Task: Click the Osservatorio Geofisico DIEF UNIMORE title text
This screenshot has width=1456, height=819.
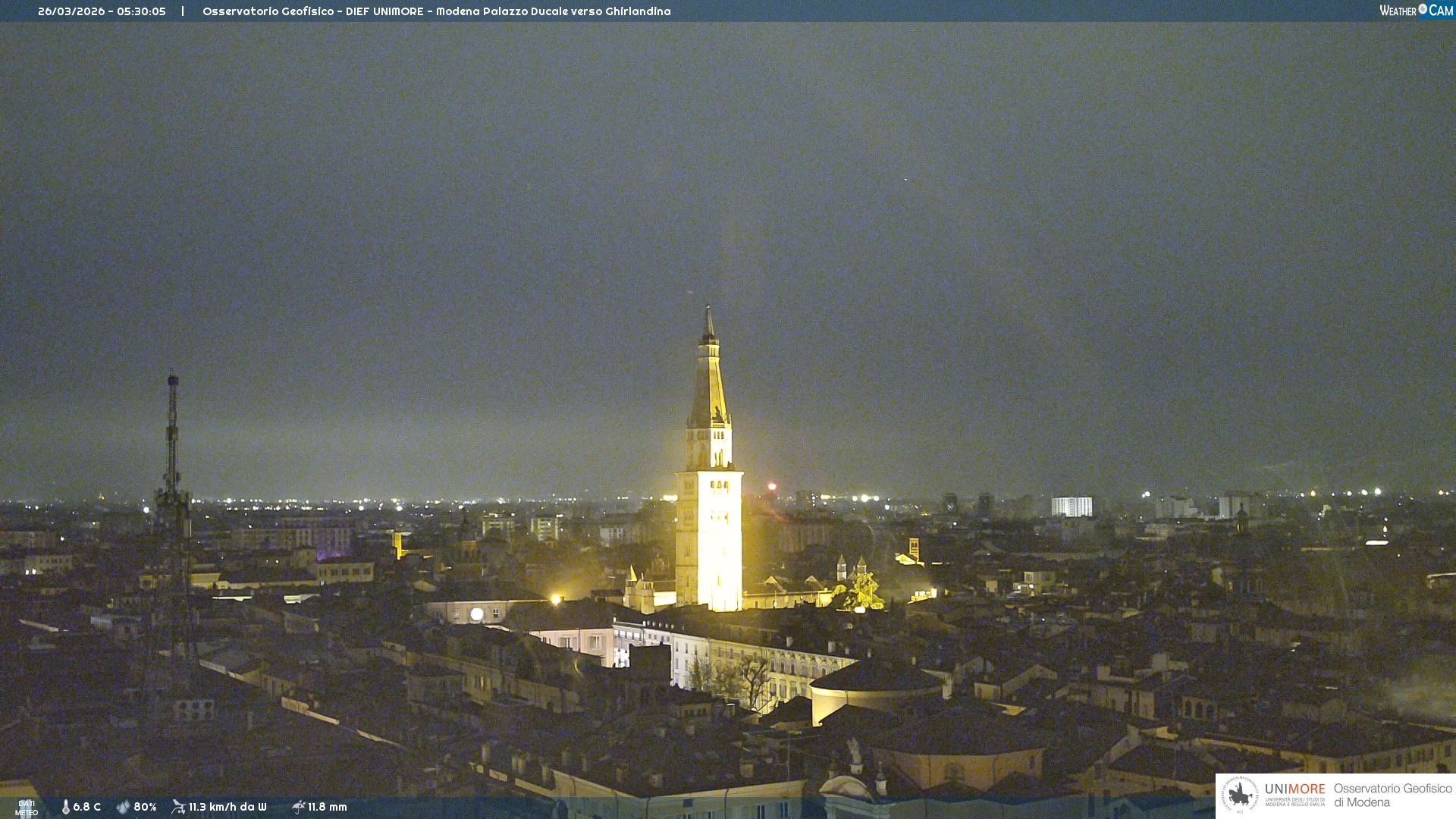Action: tap(436, 11)
